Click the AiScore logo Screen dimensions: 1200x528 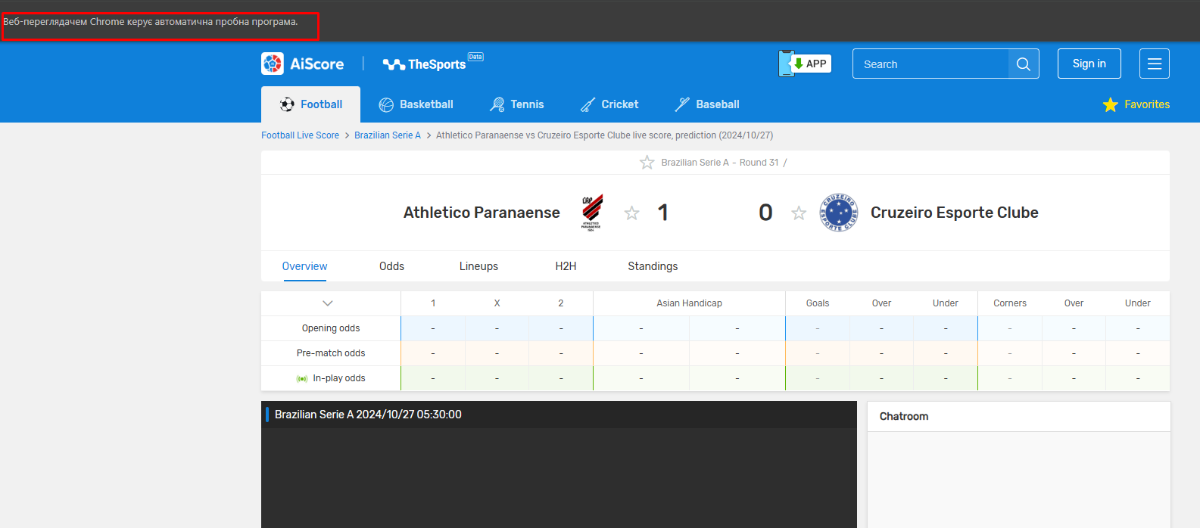pyautogui.click(x=302, y=64)
